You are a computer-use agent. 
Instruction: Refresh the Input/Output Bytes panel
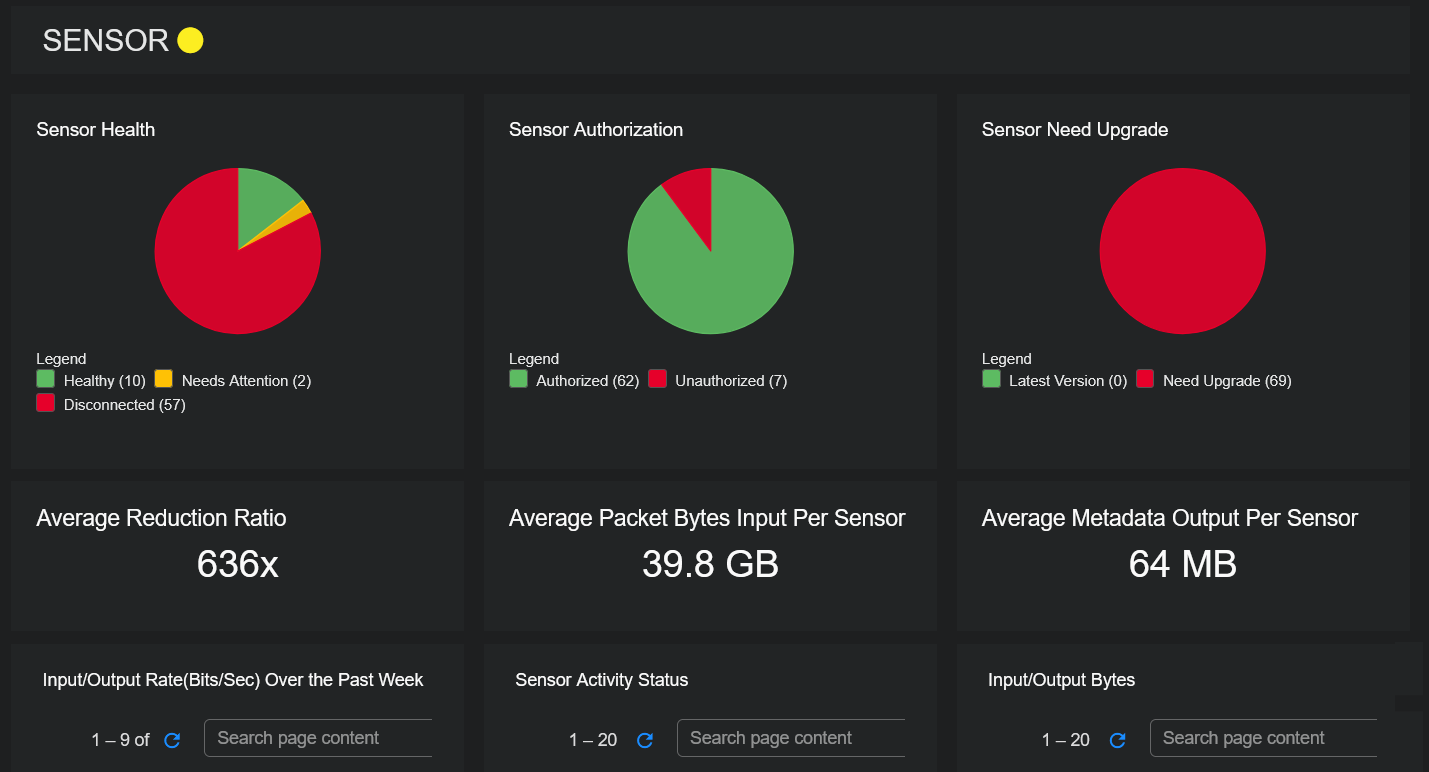point(1118,740)
